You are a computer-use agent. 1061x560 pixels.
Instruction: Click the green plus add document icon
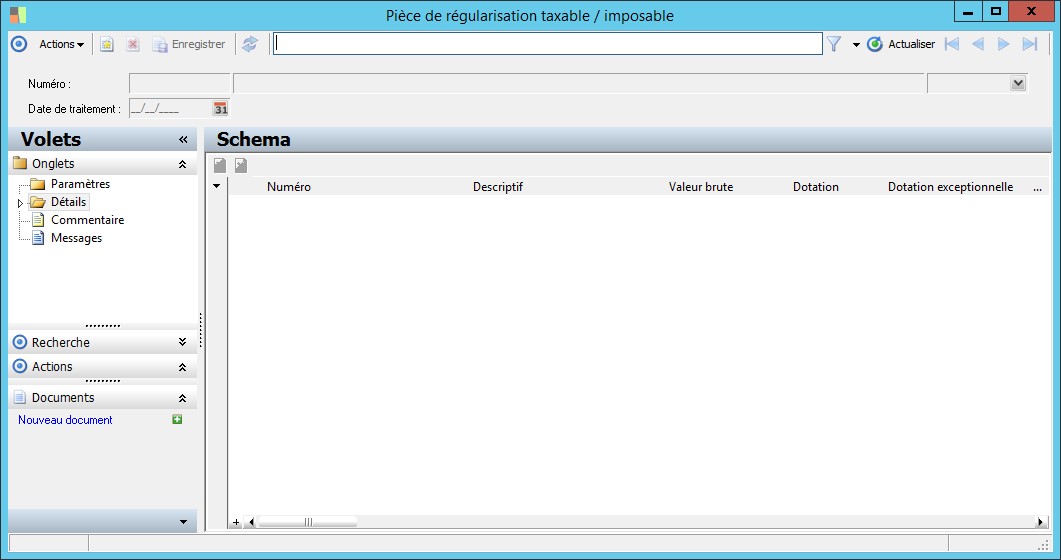pyautogui.click(x=177, y=419)
